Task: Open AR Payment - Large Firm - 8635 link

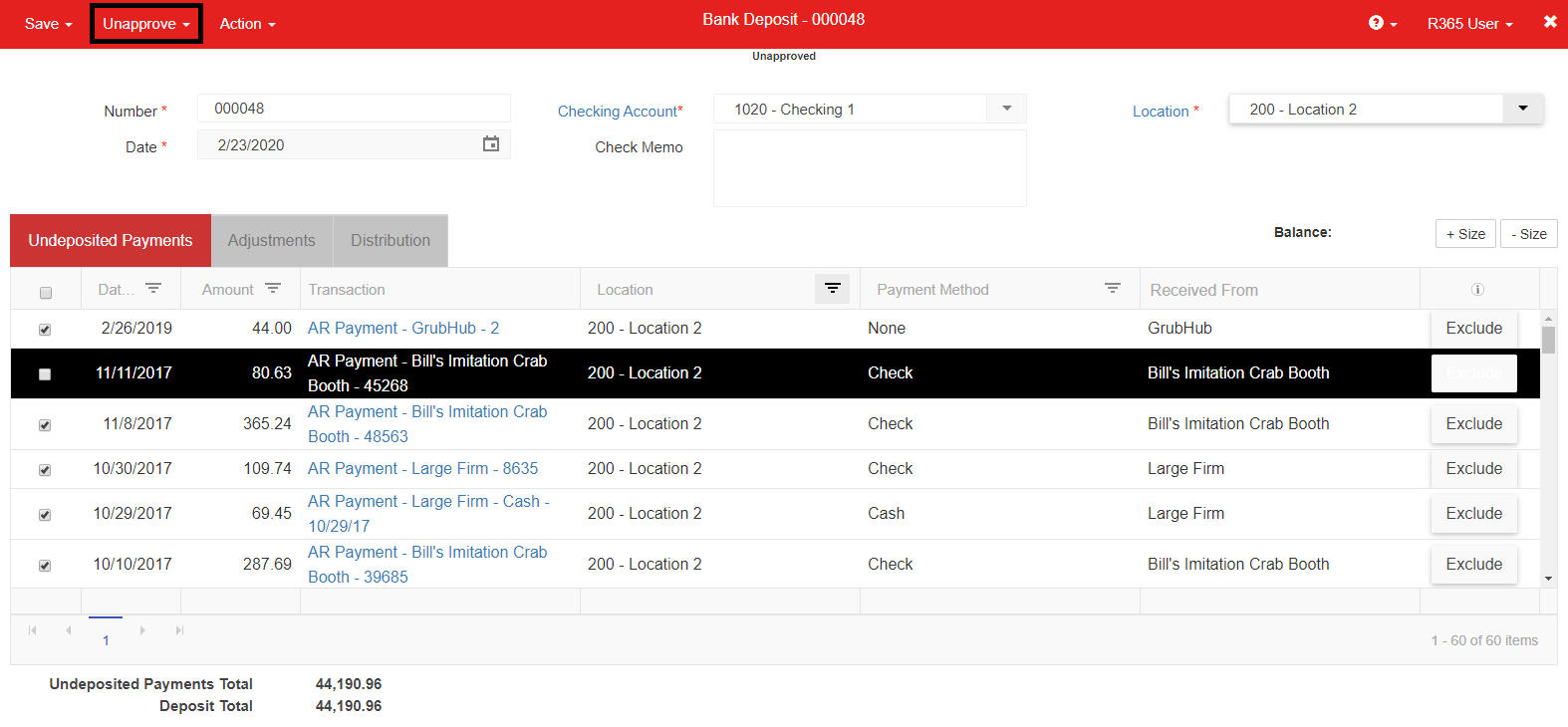Action: [422, 468]
